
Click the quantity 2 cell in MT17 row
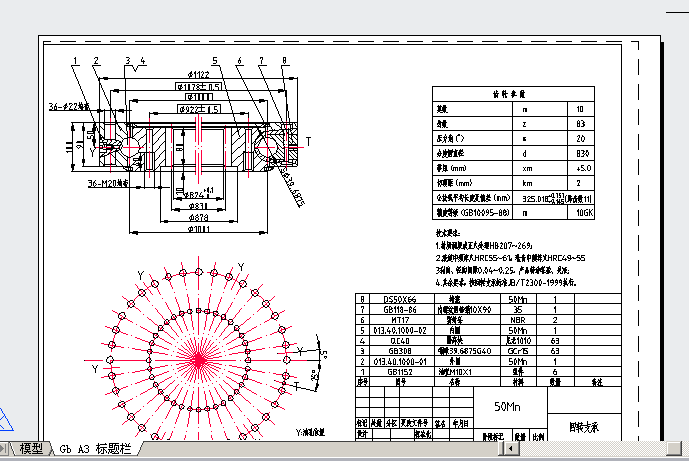[555, 320]
